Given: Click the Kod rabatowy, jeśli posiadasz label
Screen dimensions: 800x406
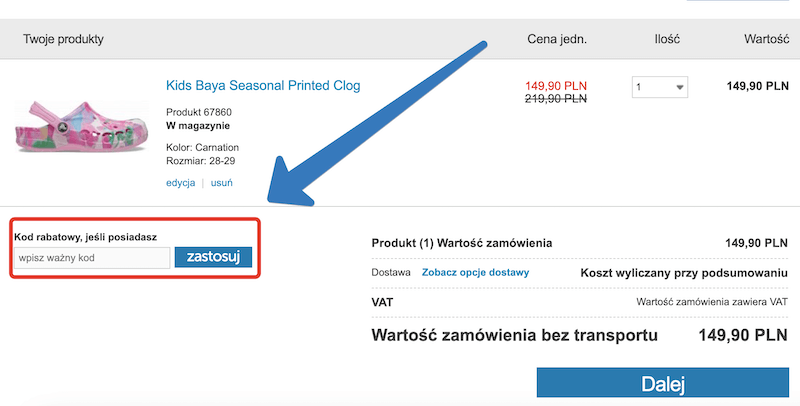Looking at the screenshot, I should (x=85, y=237).
